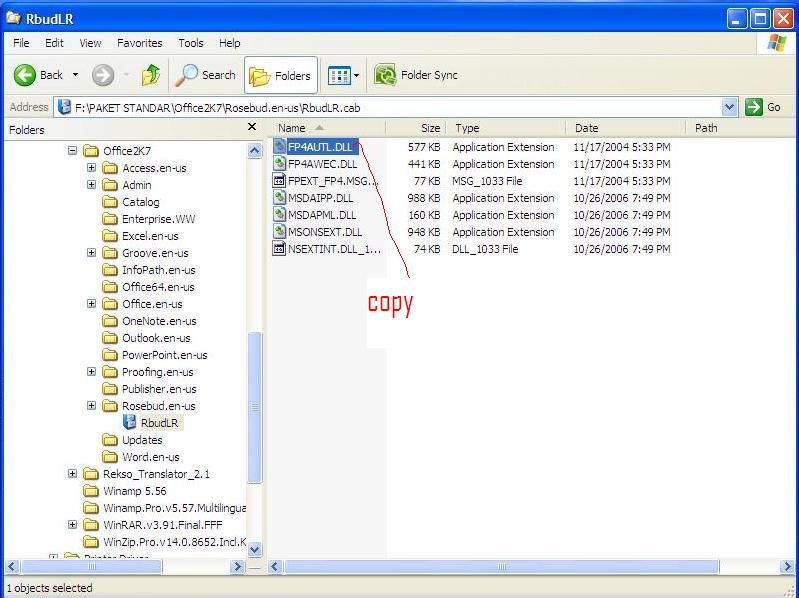
Task: Click the FP4AUTL.DLL file icon
Action: coord(279,147)
